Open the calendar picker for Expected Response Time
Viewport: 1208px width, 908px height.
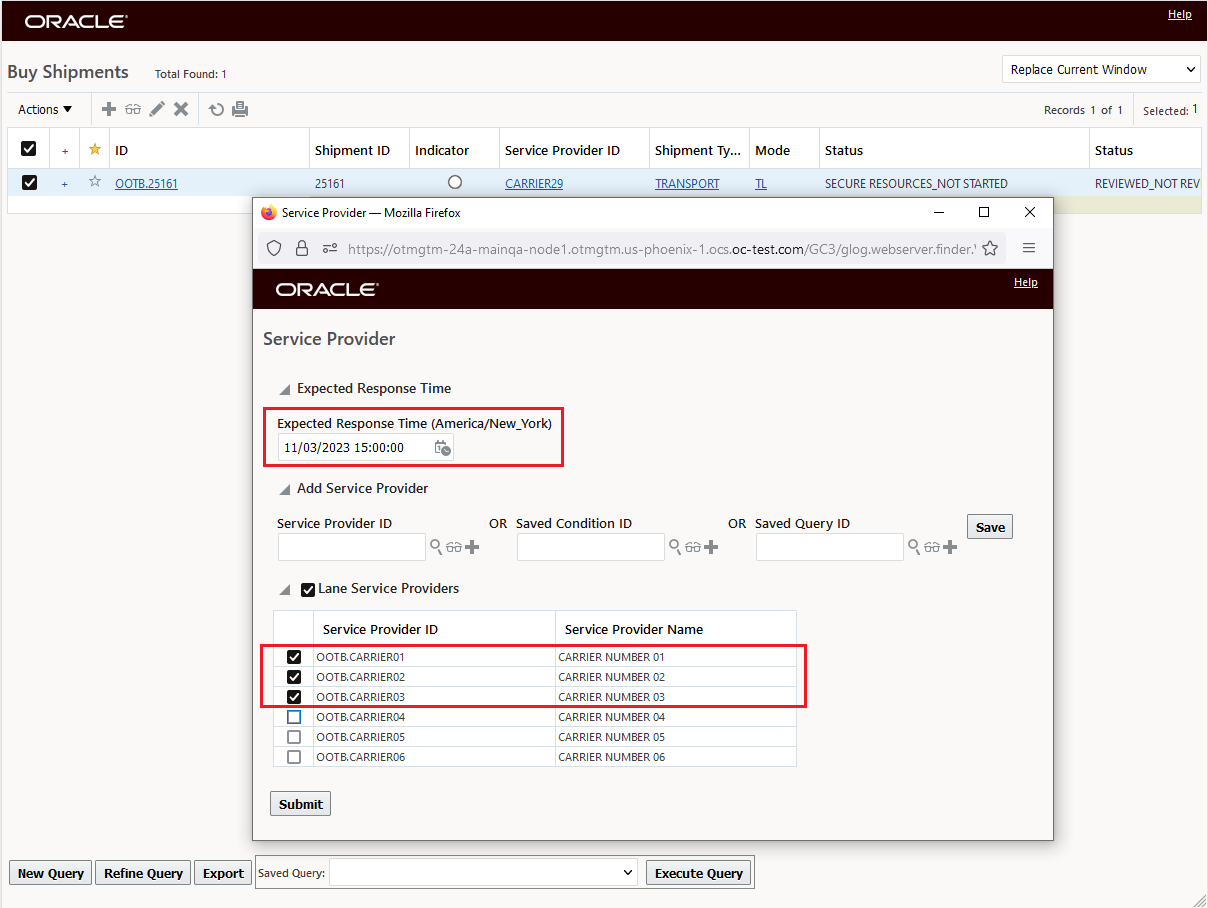point(443,448)
